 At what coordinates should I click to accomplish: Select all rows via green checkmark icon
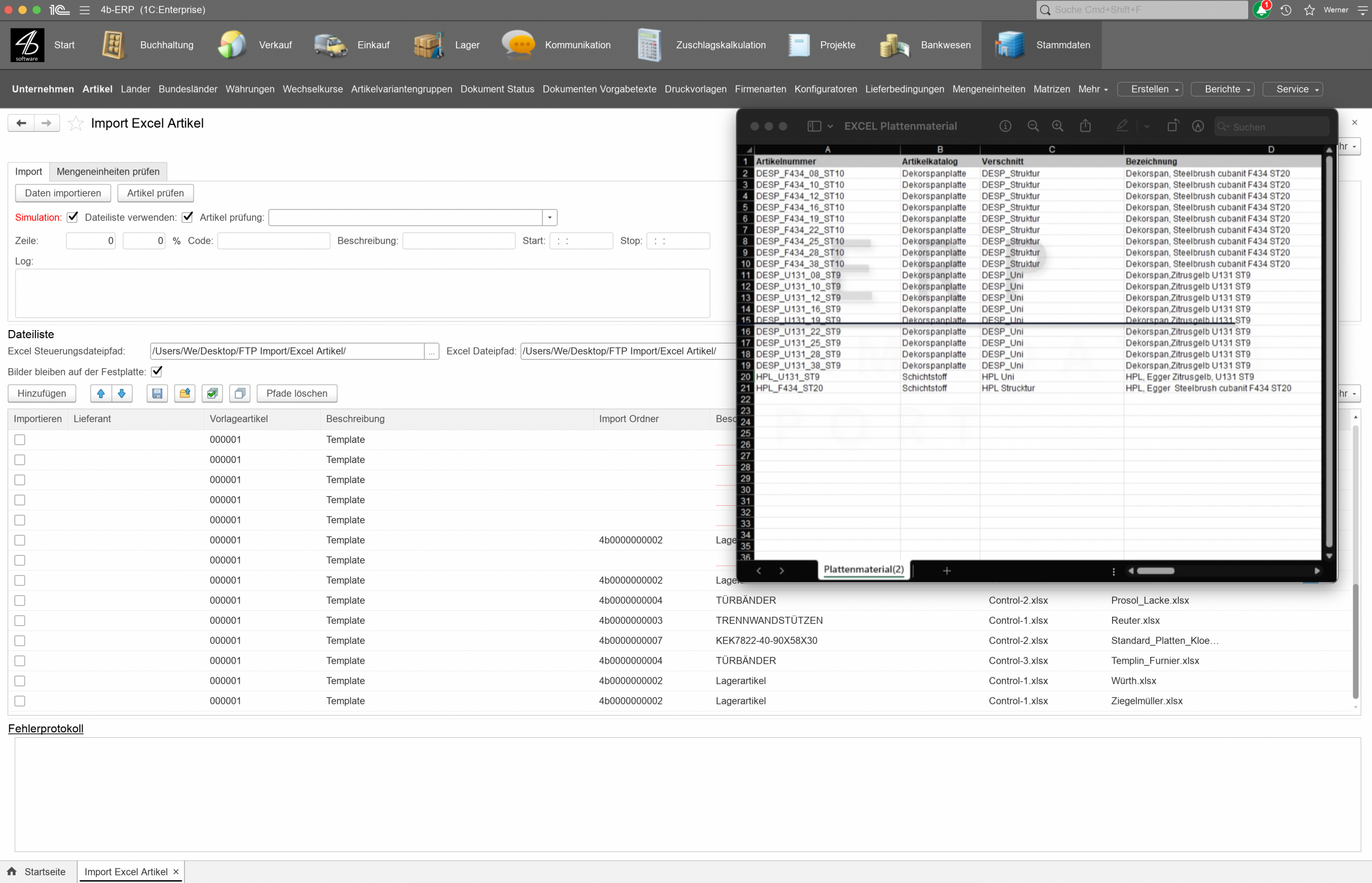(x=212, y=393)
